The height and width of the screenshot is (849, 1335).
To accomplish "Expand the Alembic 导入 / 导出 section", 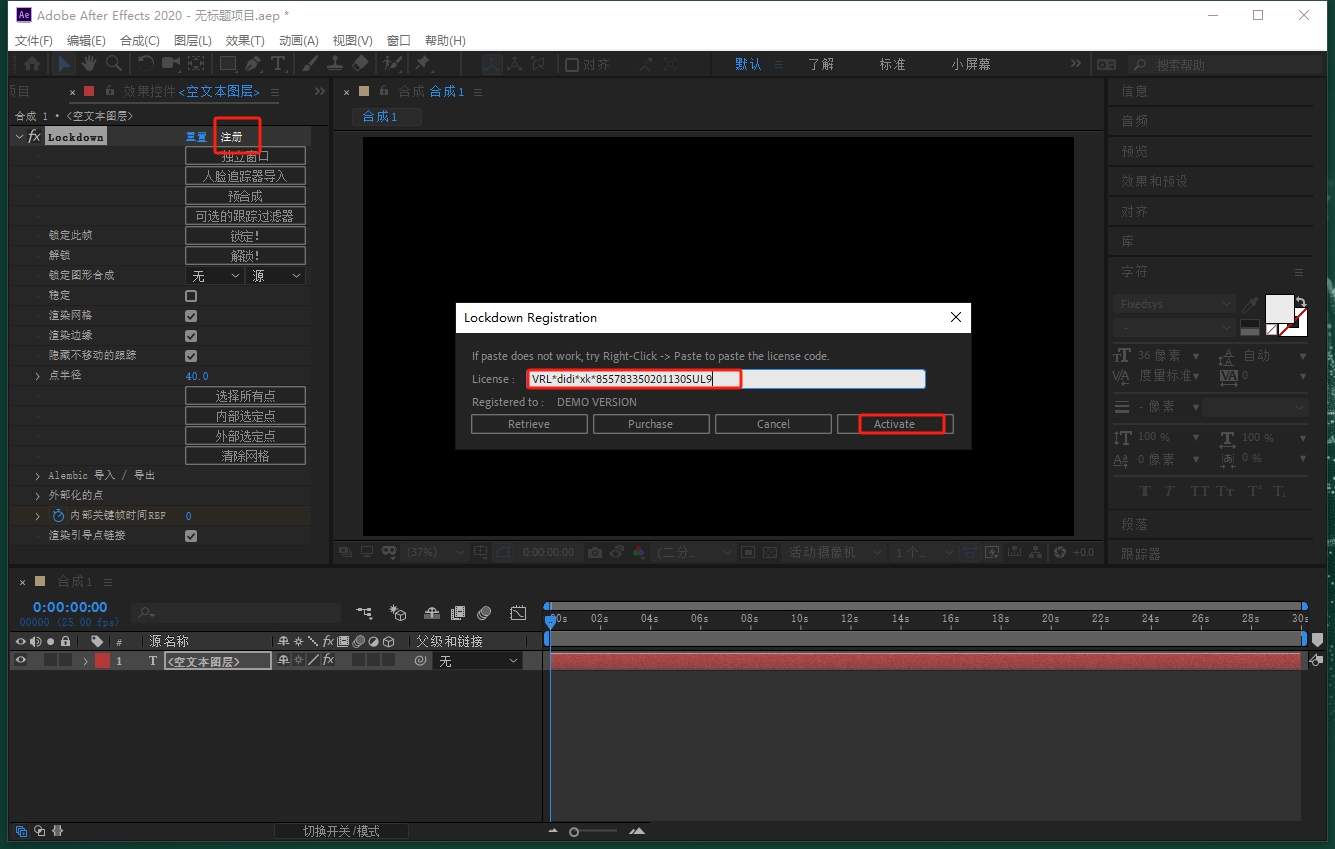I will 38,476.
